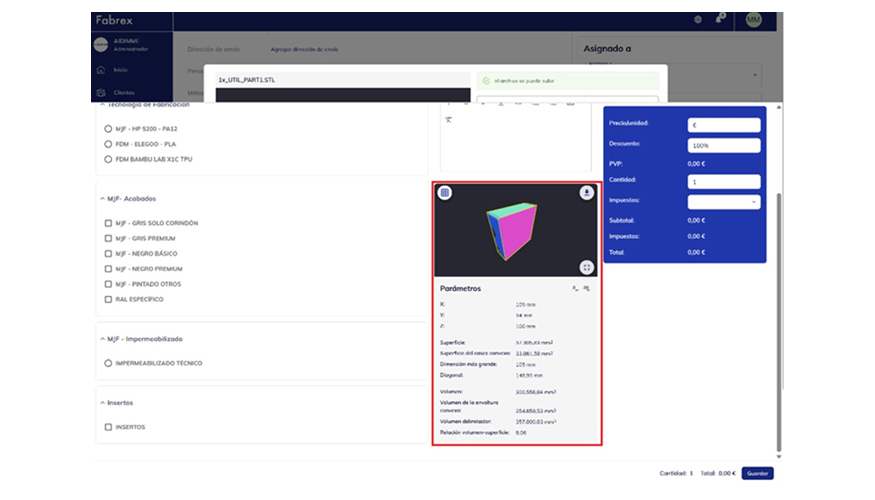Toggle the grid view icon on 3D preview
Screen dimensions: 875x500
pos(445,193)
